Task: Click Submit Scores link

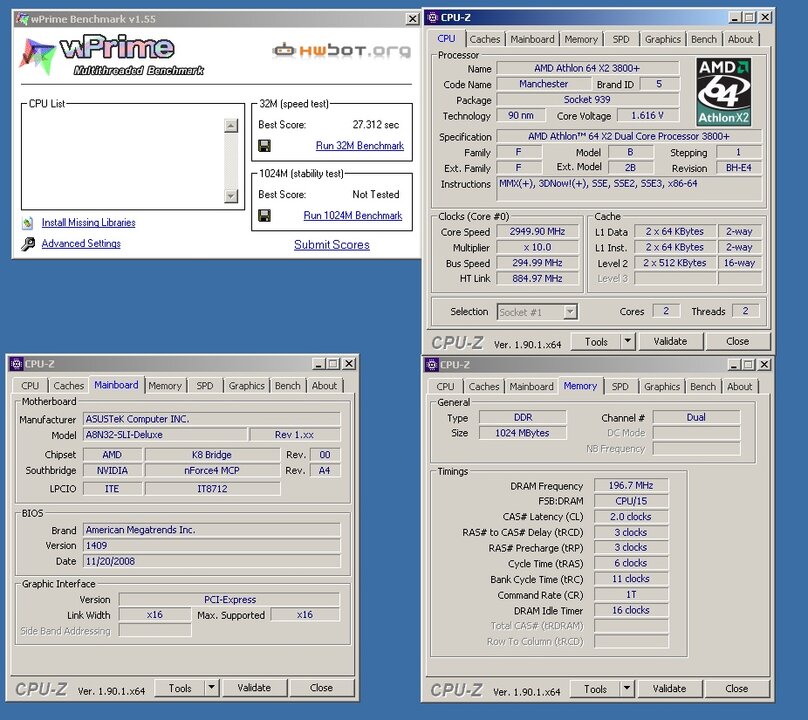Action: [332, 245]
